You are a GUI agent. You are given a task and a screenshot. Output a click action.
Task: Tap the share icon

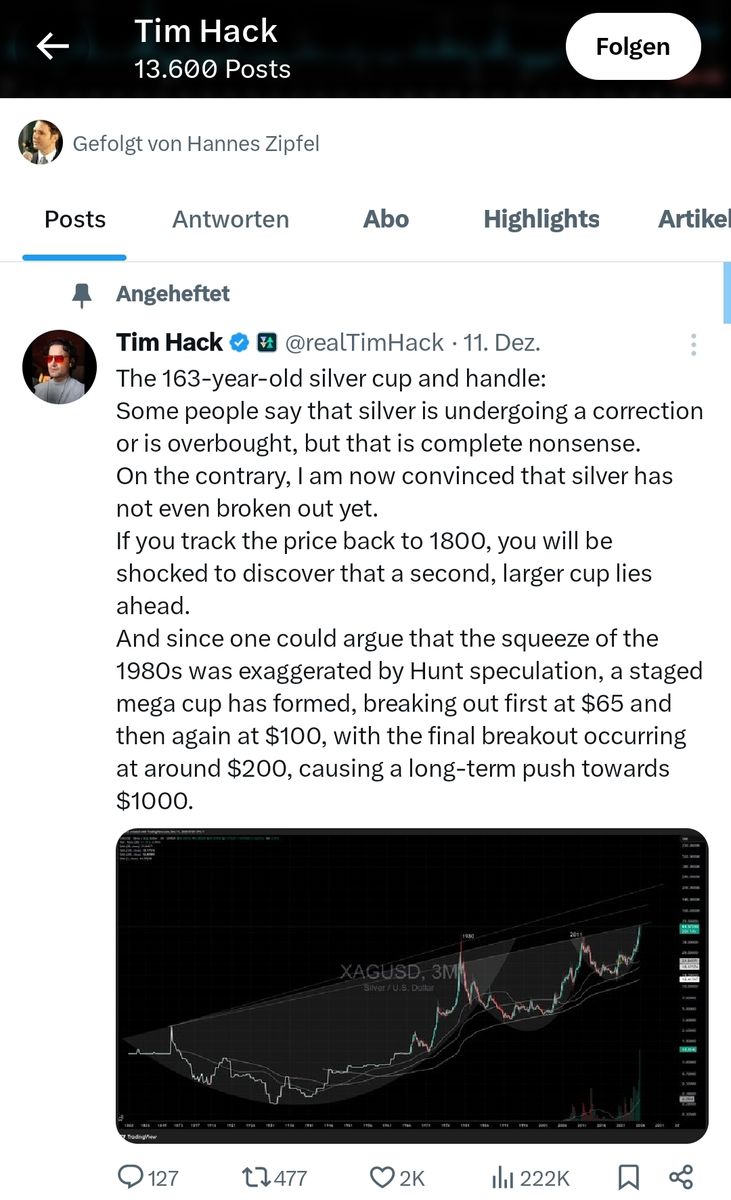click(x=681, y=1177)
